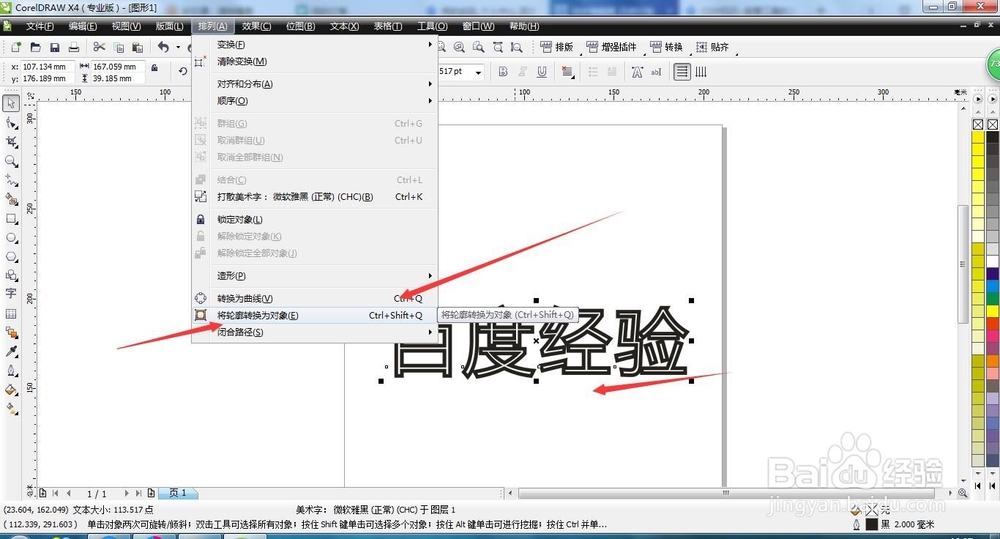Open the text alignment flyout

[567, 71]
